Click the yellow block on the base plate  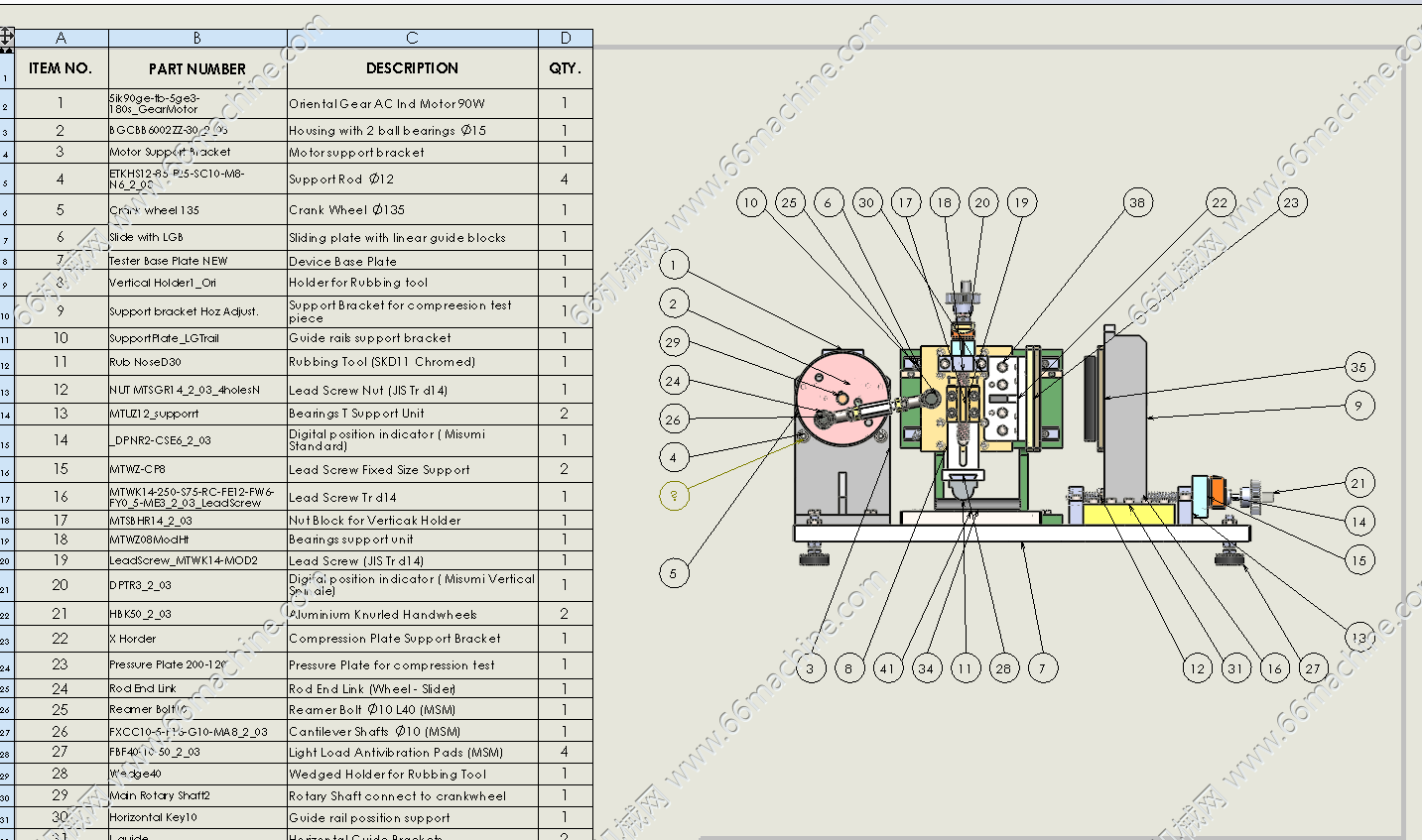pyautogui.click(x=1128, y=514)
